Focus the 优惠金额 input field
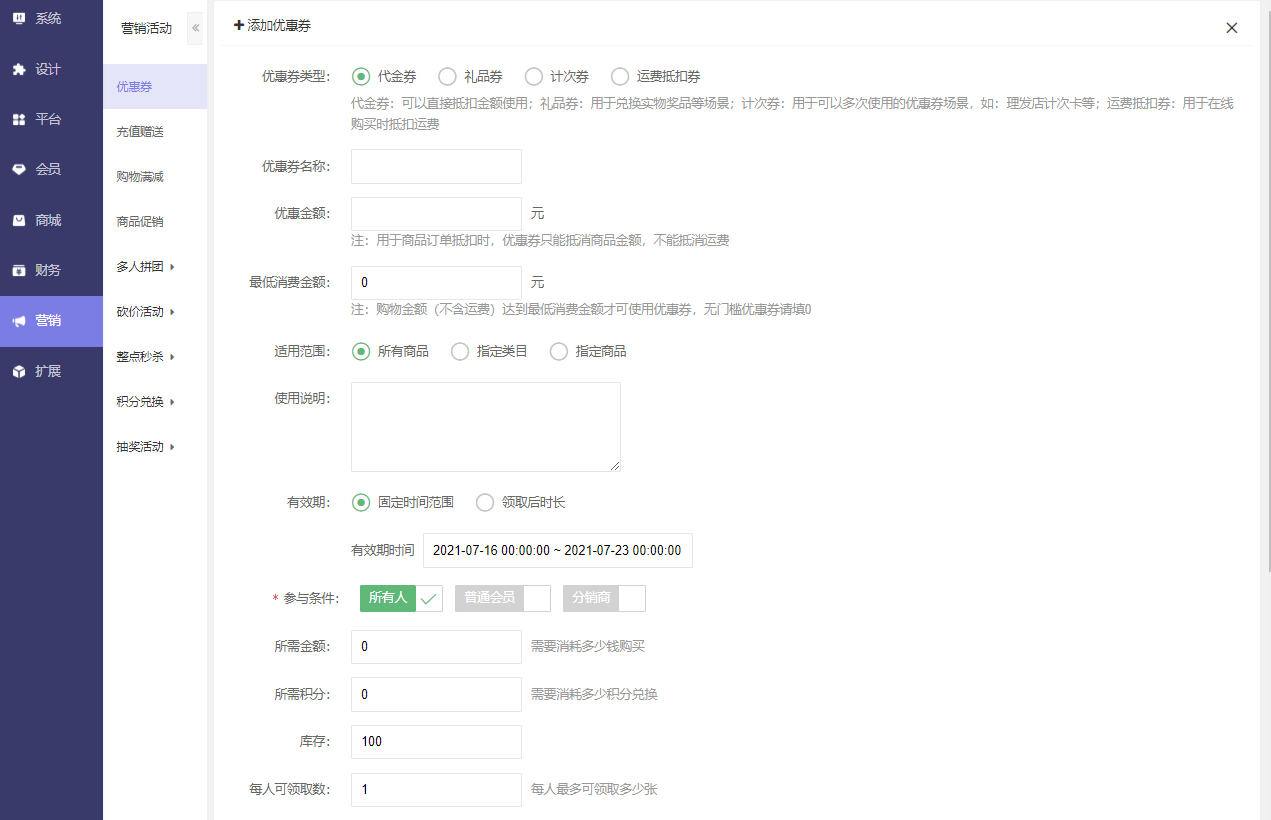Image resolution: width=1271 pixels, height=820 pixels. point(436,214)
